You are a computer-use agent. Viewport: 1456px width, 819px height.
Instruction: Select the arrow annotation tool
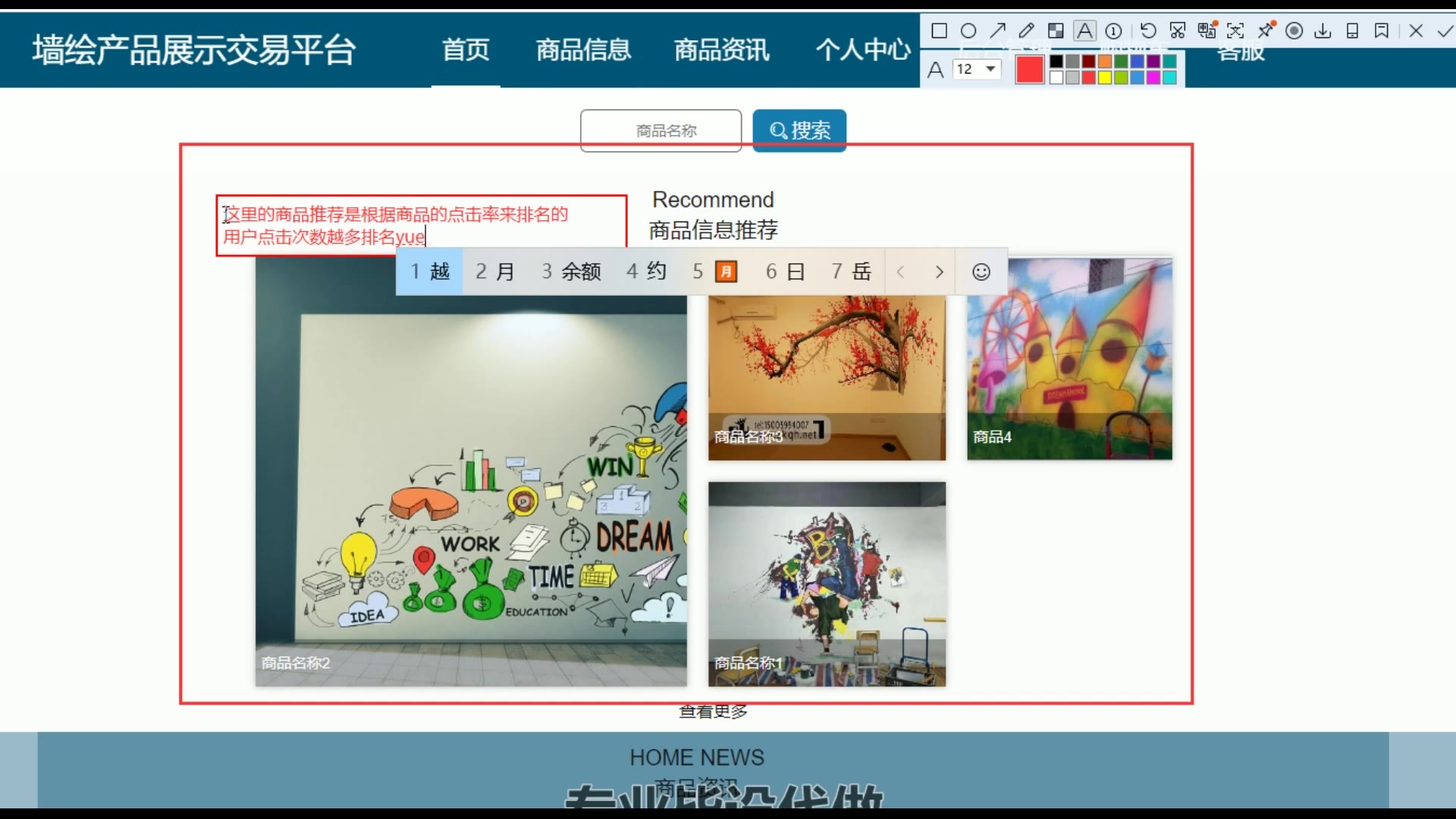pyautogui.click(x=997, y=30)
